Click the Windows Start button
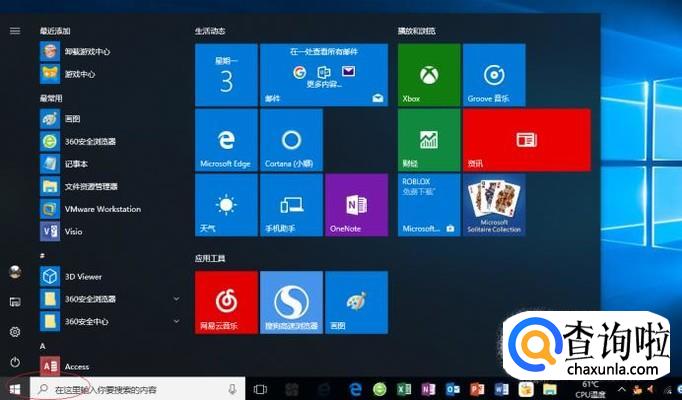 pos(15,389)
